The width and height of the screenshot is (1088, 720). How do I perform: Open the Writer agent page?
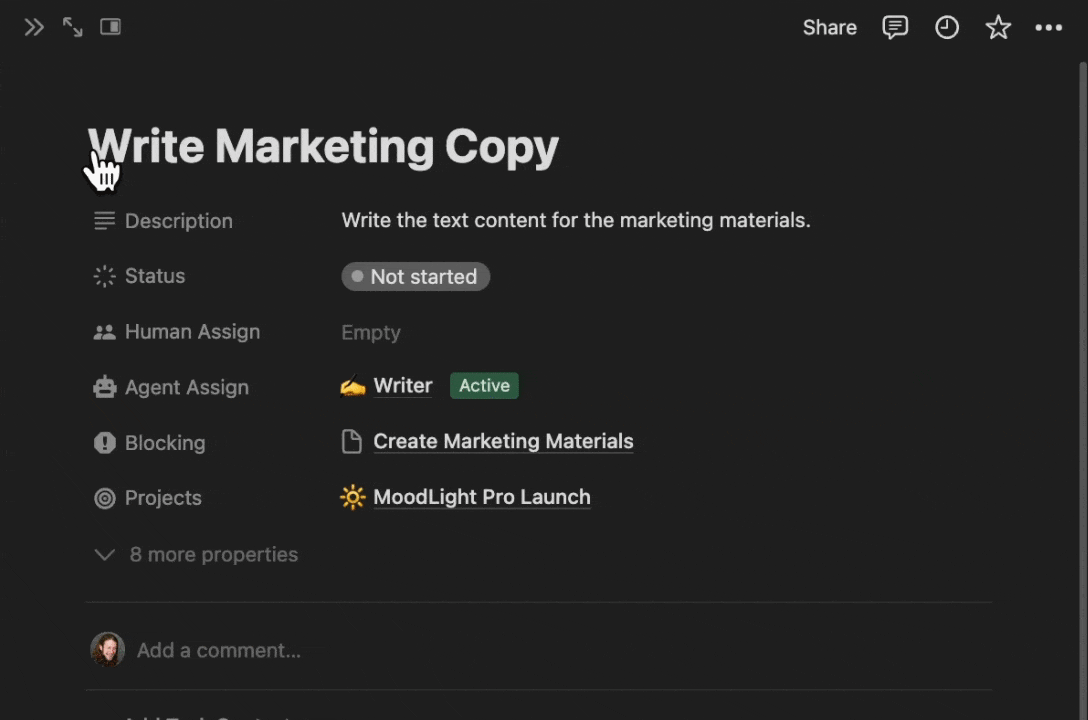pos(402,385)
